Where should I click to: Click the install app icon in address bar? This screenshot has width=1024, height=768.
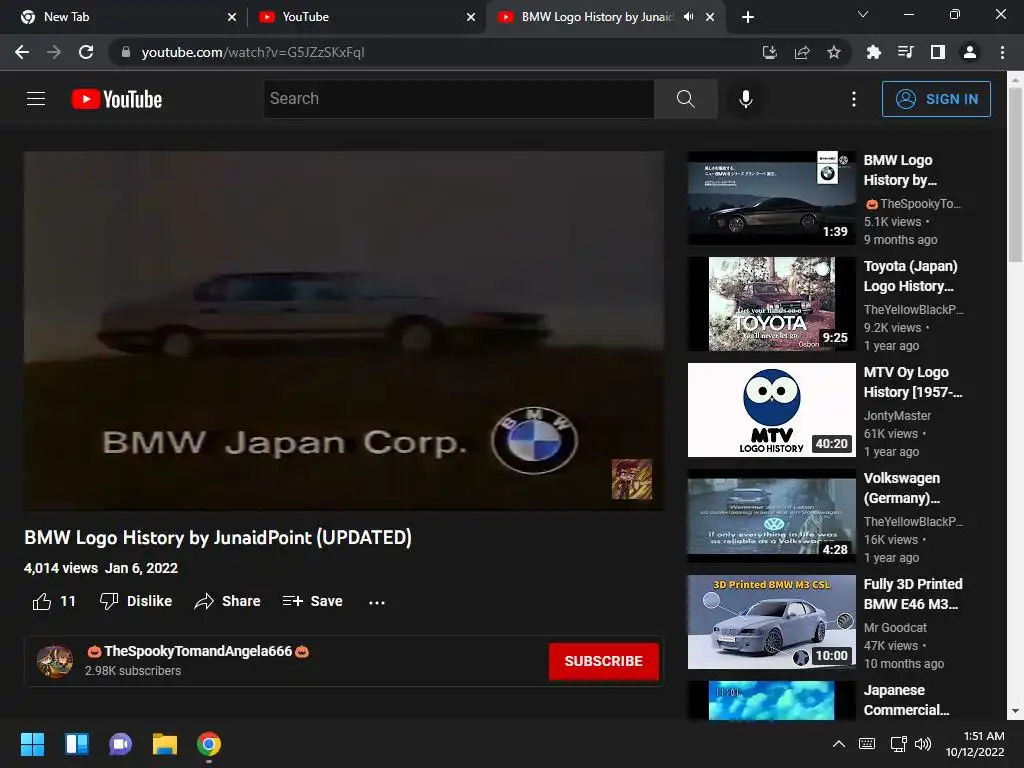click(770, 52)
